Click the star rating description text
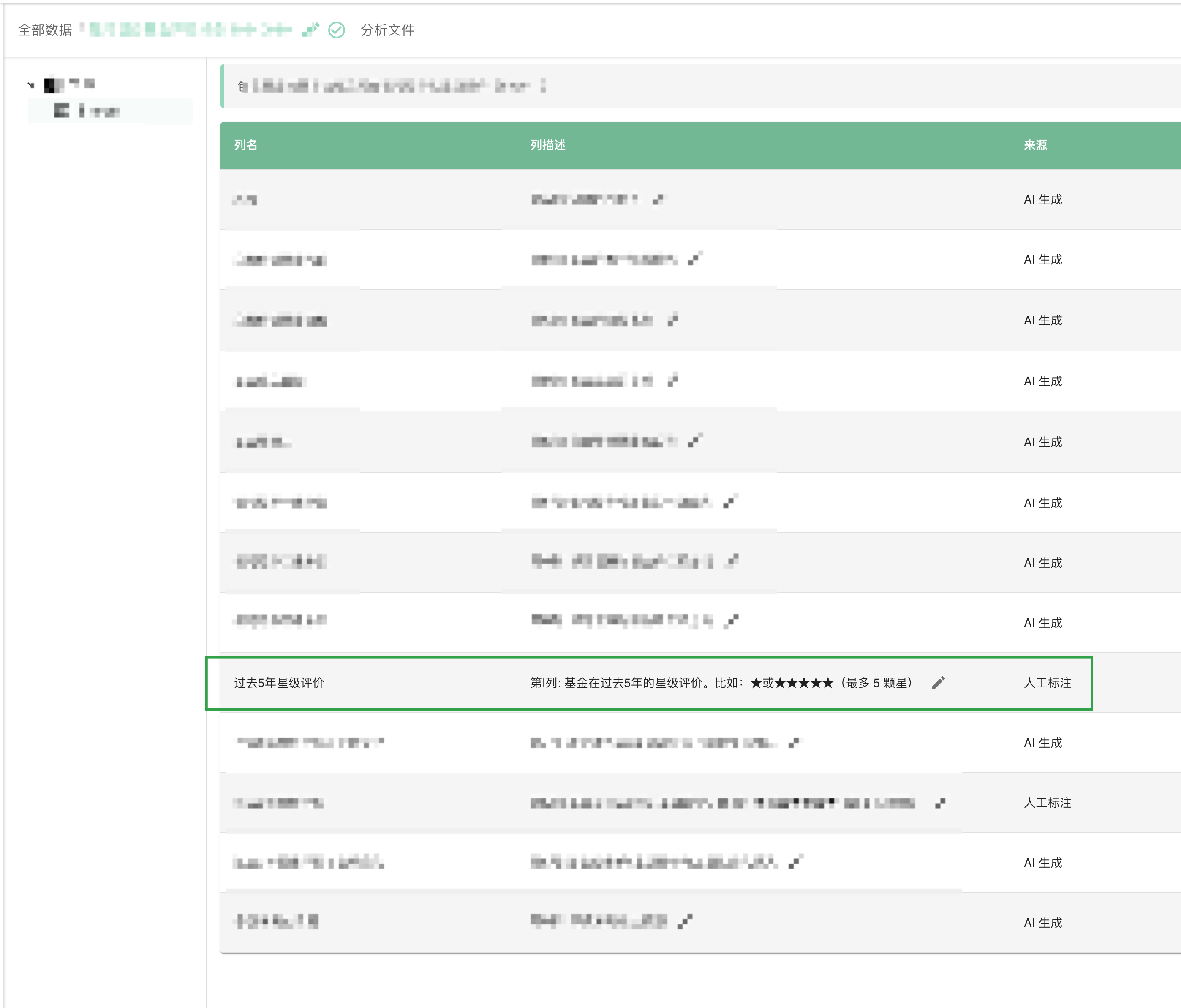 (721, 682)
